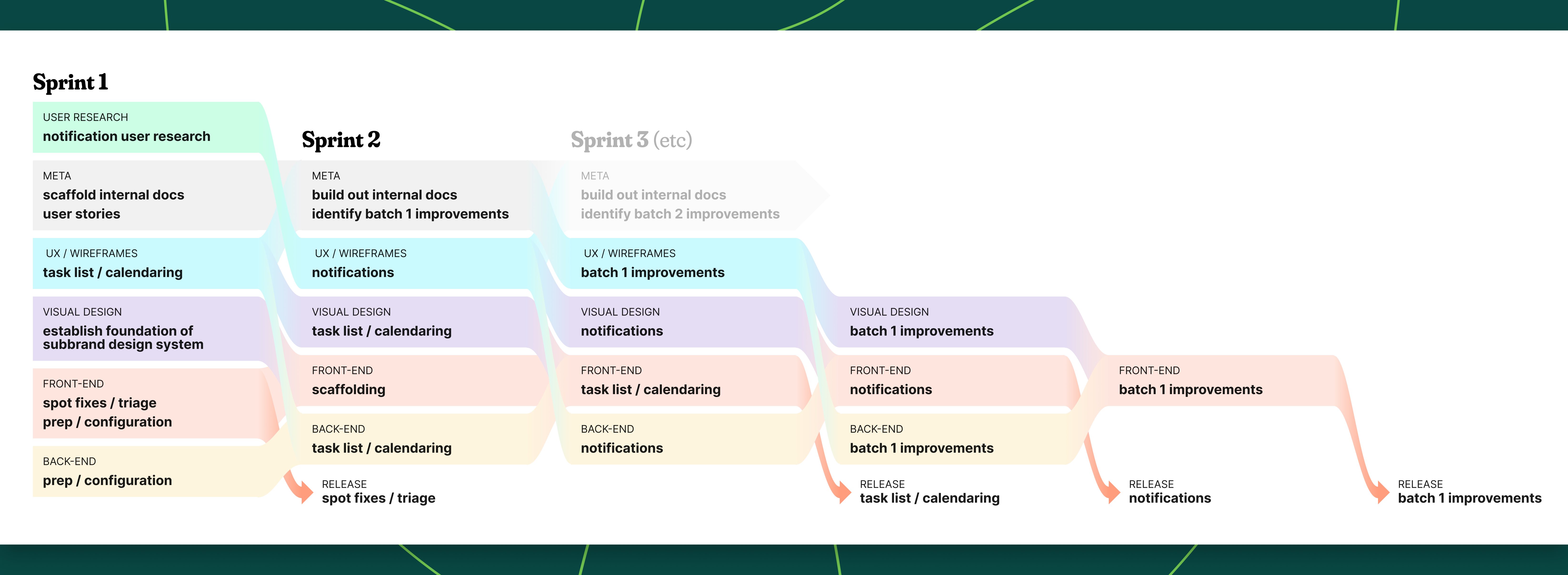Select identify batch 1 improvements text
This screenshot has width=1568, height=575.
[x=410, y=214]
